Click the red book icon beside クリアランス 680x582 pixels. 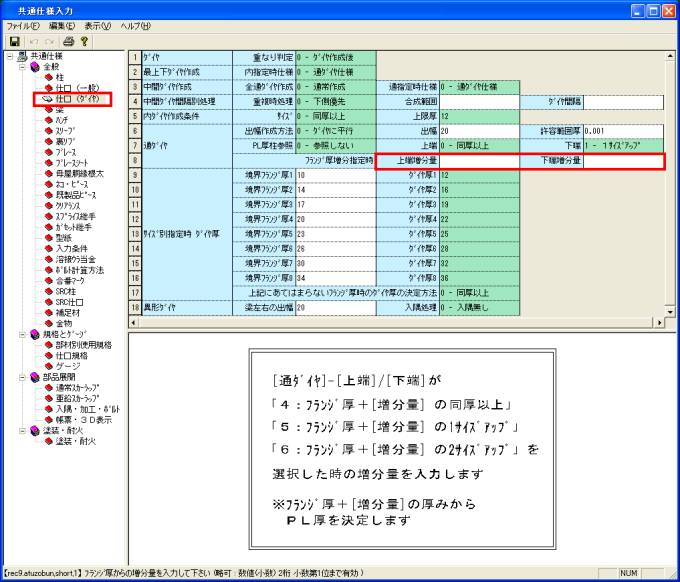(49, 206)
